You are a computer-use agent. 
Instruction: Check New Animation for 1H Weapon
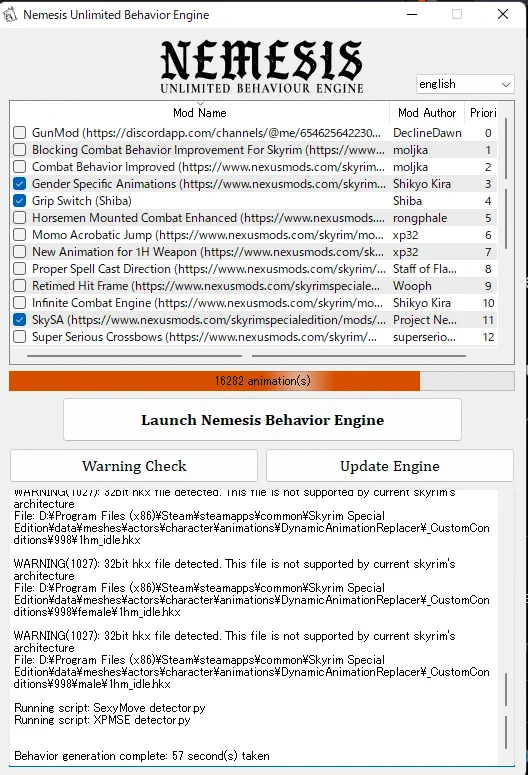[x=19, y=252]
